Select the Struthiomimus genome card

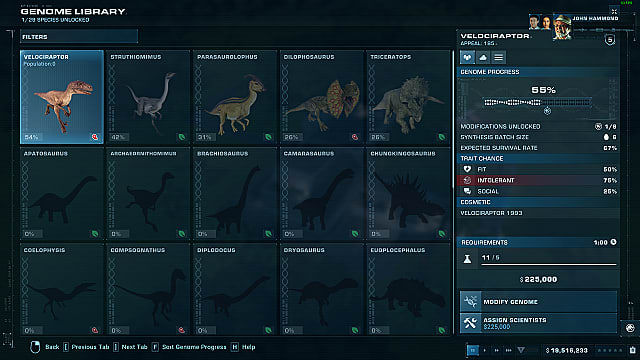(148, 97)
